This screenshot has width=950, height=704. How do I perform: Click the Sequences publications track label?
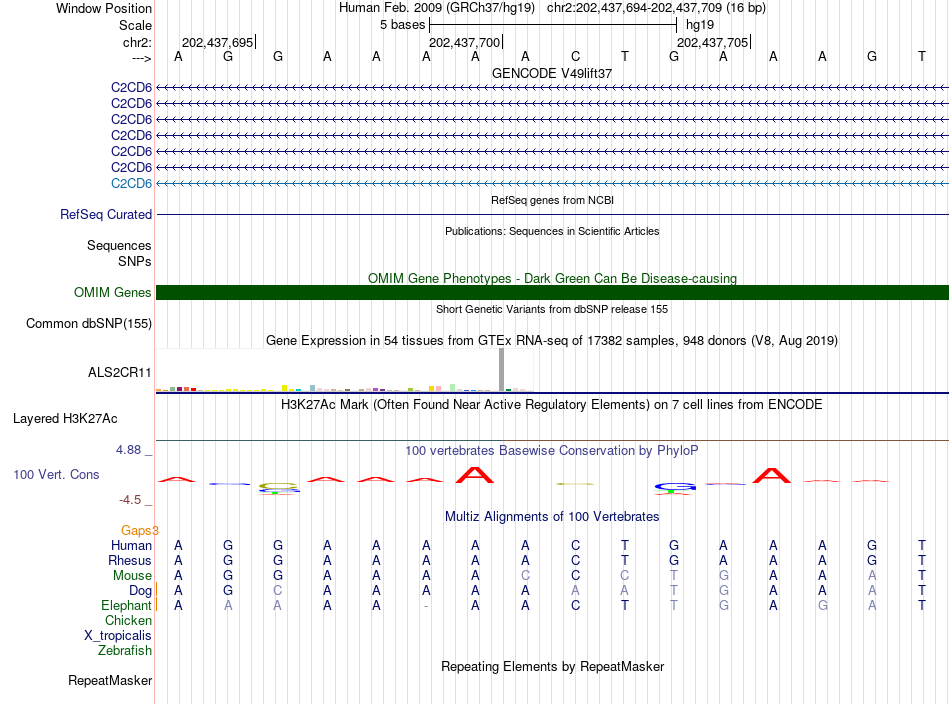coord(119,245)
